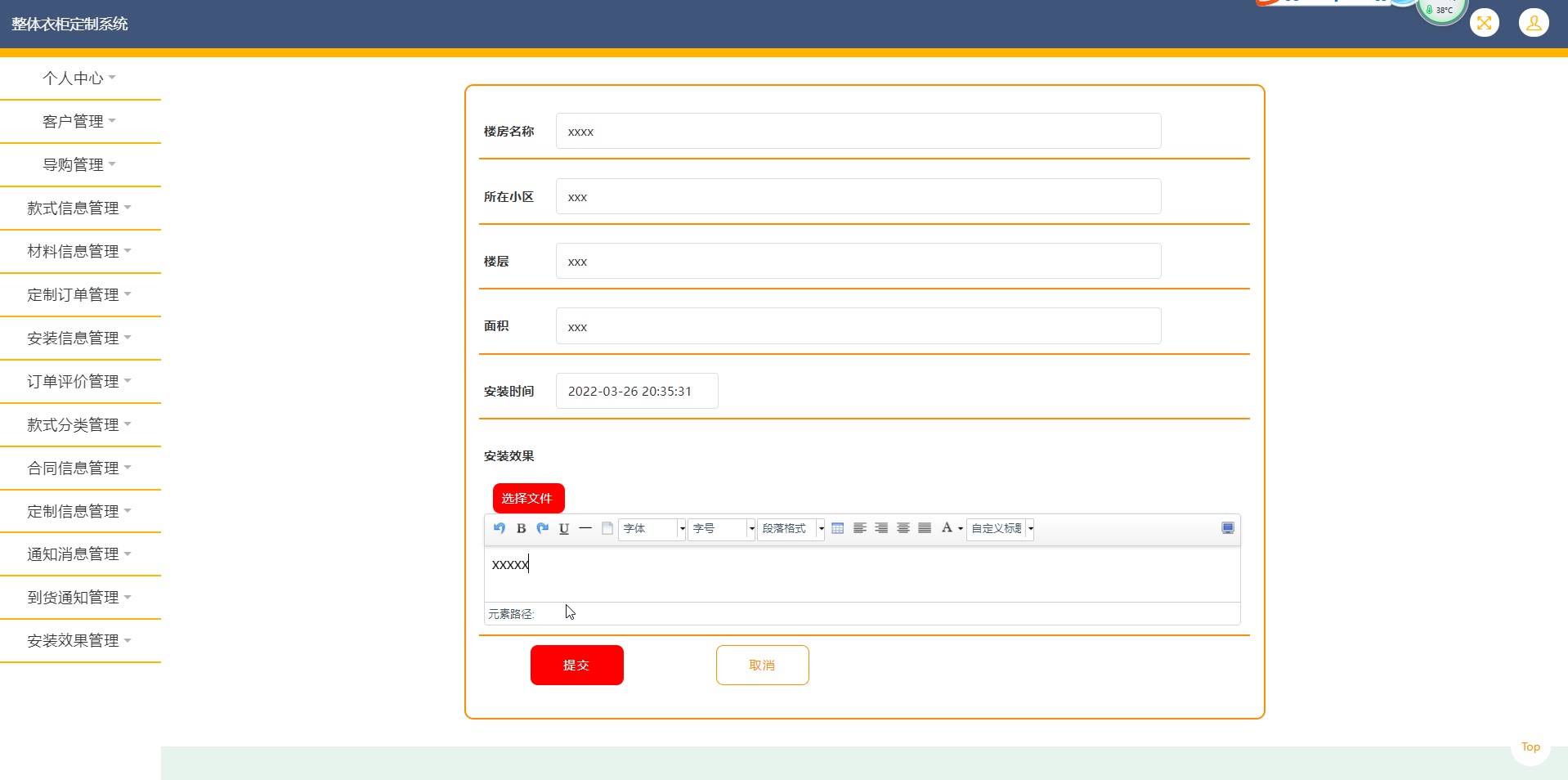Expand 合同信息管理 in the sidebar

coord(80,468)
